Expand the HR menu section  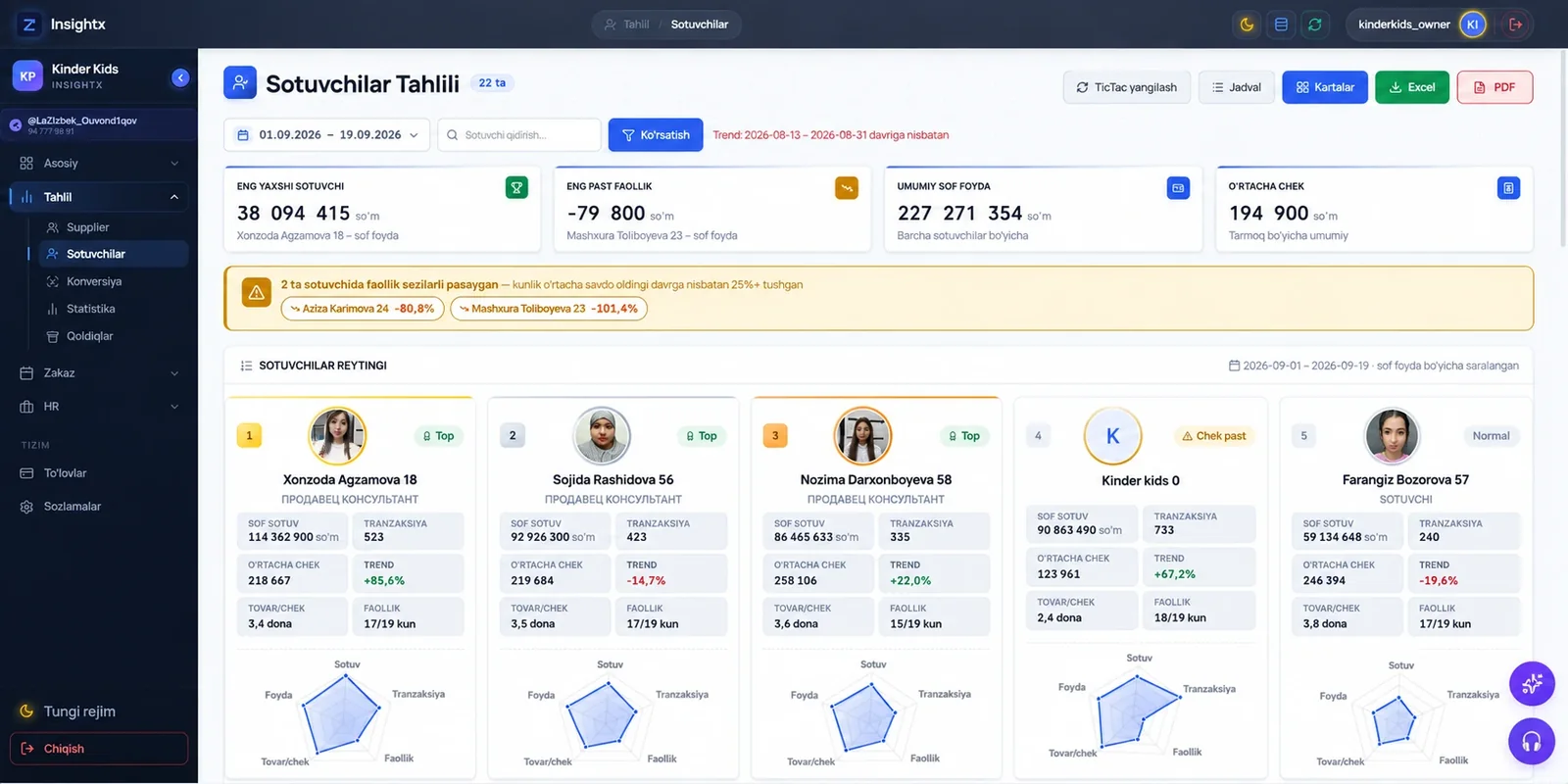[99, 406]
